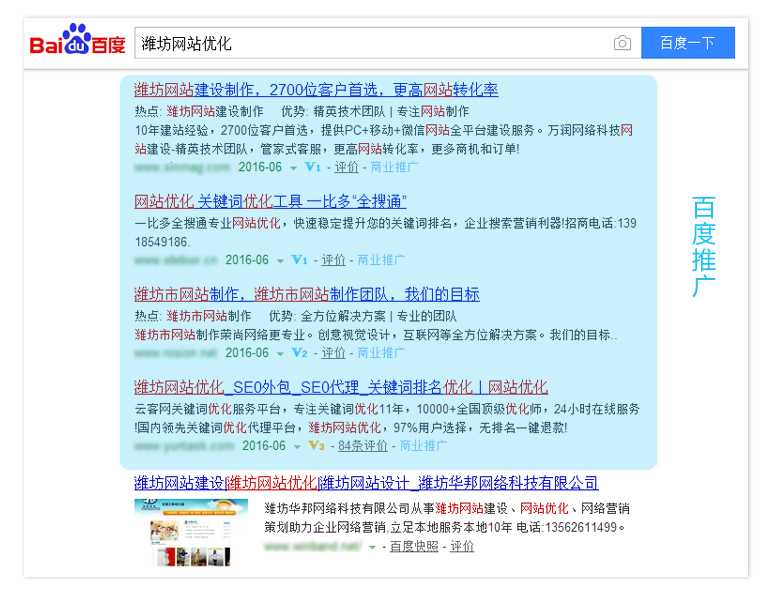Select phone number text 电话:13562611499
Screen dimensions: 772x595
tap(571, 528)
